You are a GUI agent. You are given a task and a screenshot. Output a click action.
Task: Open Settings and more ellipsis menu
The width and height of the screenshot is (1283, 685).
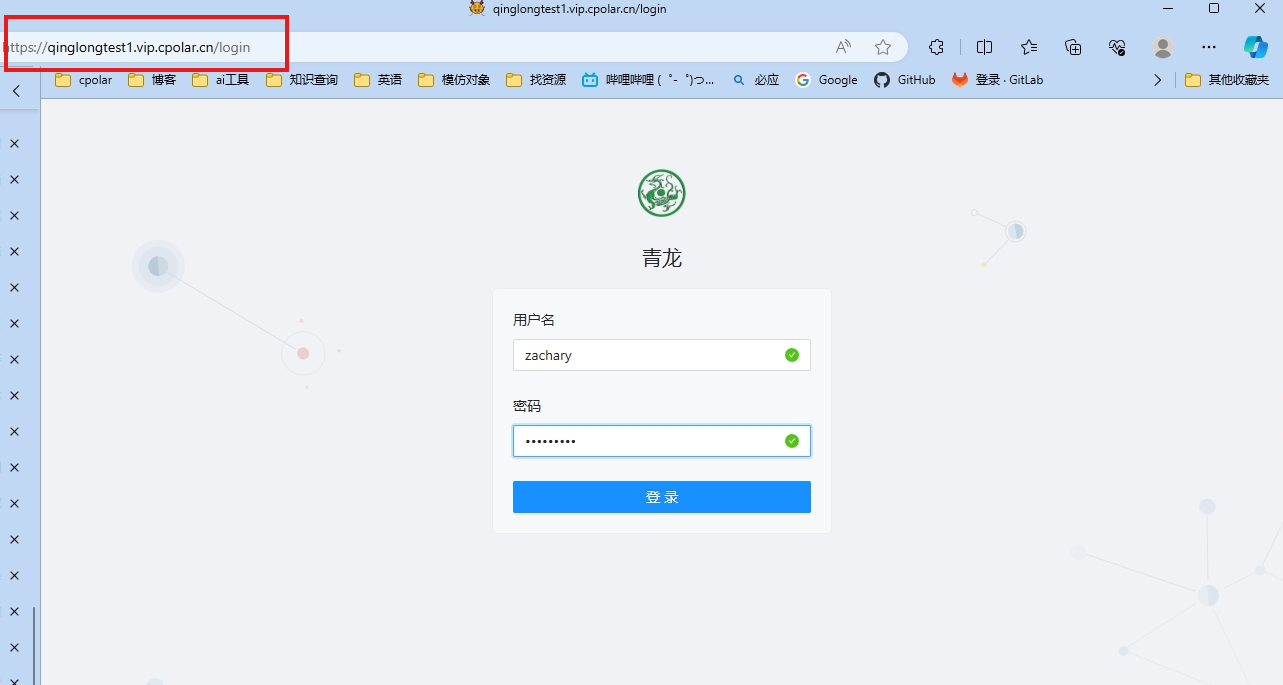[1209, 47]
